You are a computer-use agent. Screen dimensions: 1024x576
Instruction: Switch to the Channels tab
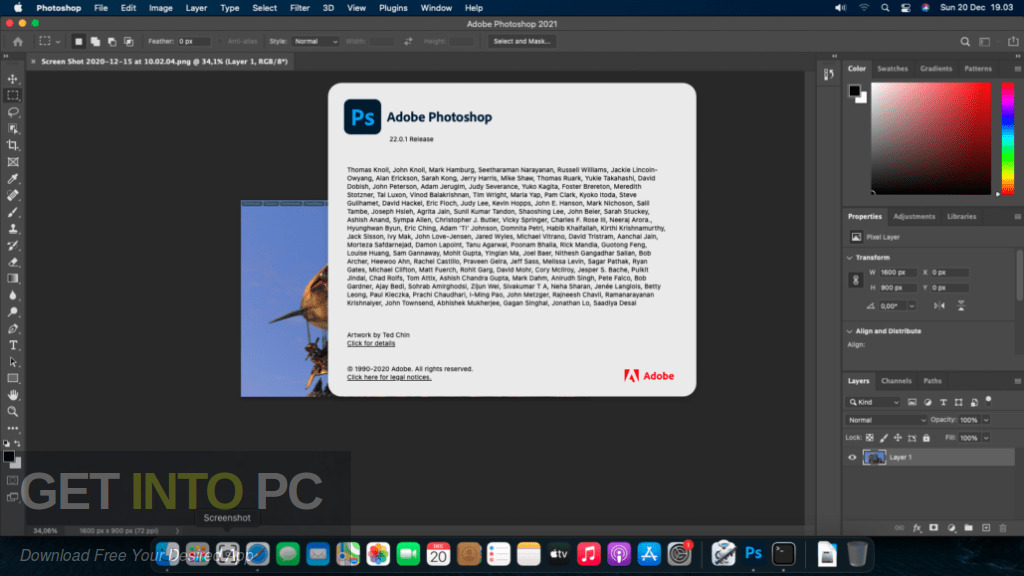tap(896, 381)
